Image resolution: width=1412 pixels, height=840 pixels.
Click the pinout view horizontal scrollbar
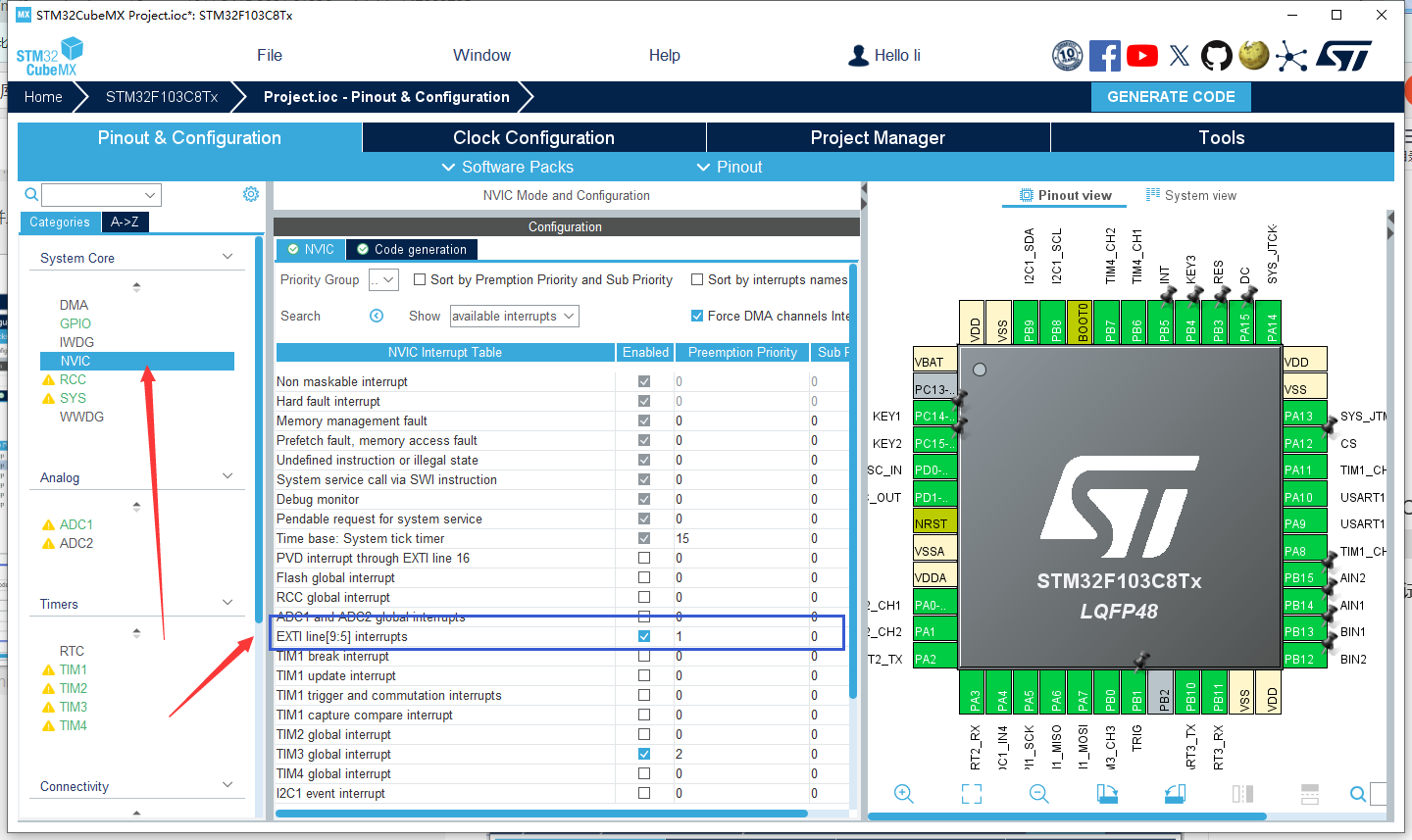(x=1067, y=815)
